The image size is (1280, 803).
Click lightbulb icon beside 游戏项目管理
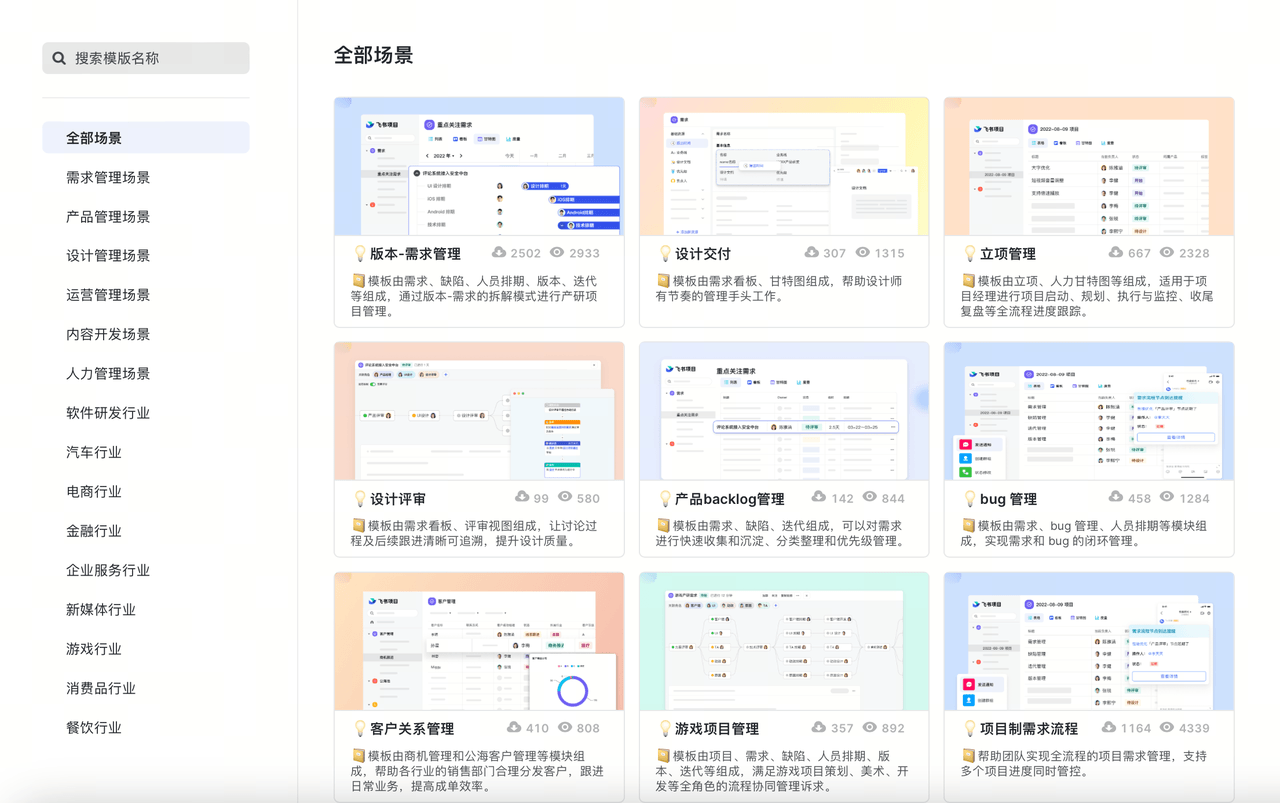click(664, 729)
